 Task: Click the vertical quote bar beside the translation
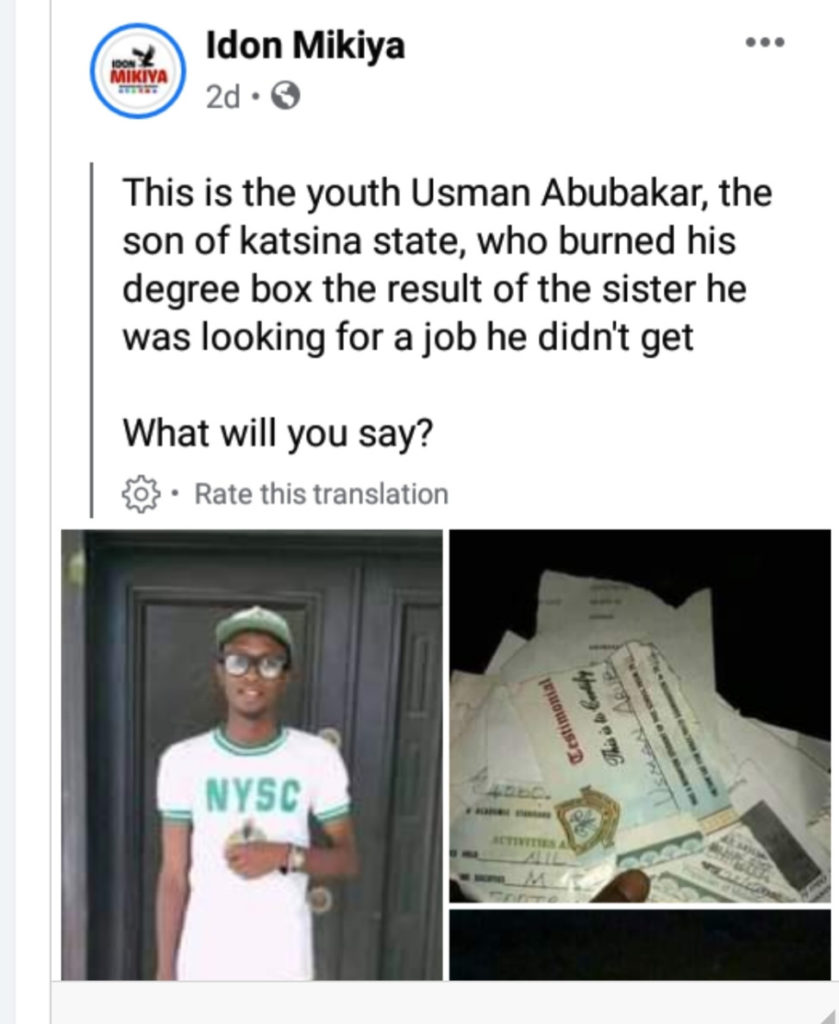tap(92, 340)
